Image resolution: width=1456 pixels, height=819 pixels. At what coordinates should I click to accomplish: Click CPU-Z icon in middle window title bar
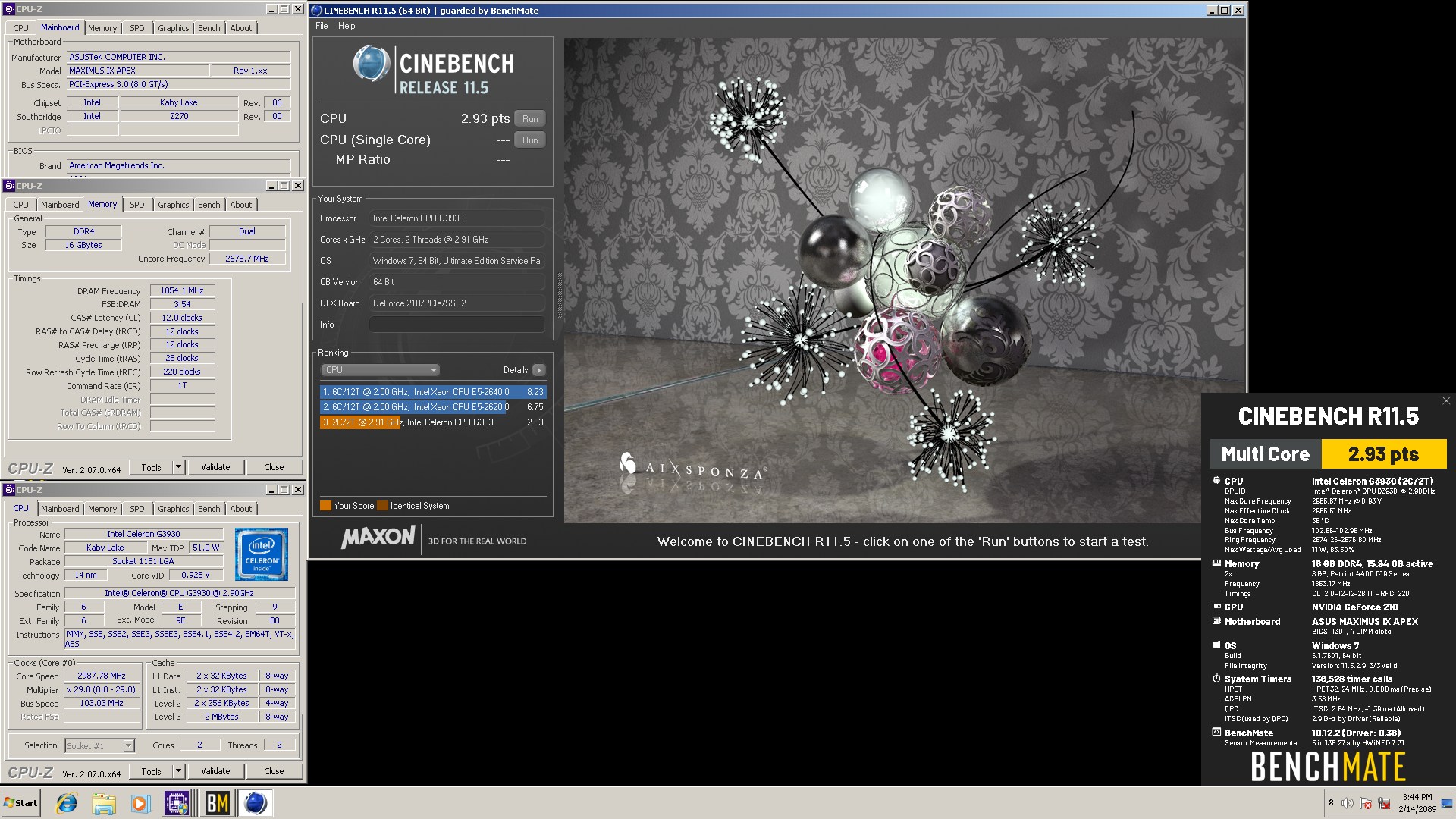pos(9,186)
